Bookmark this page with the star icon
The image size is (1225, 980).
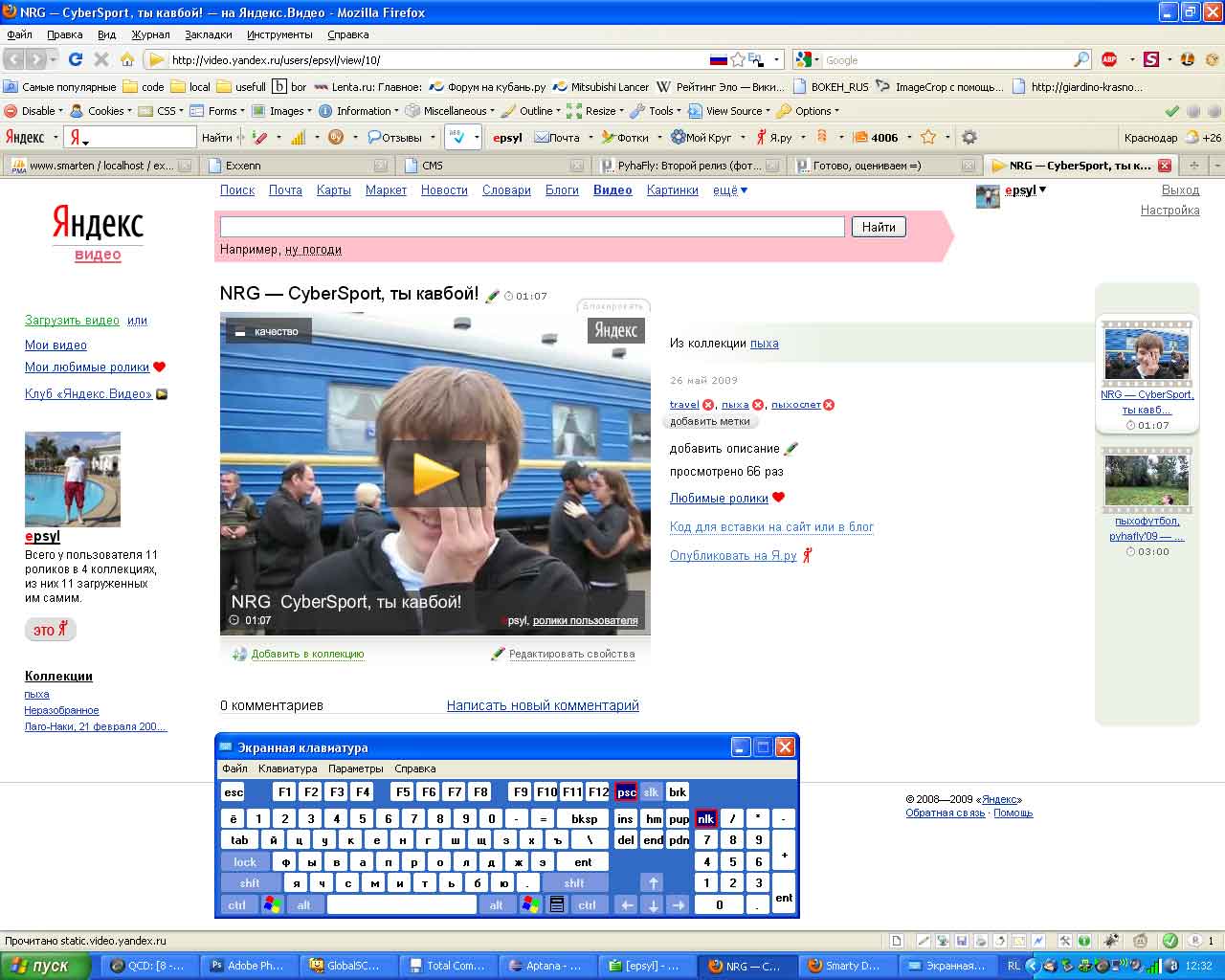738,59
